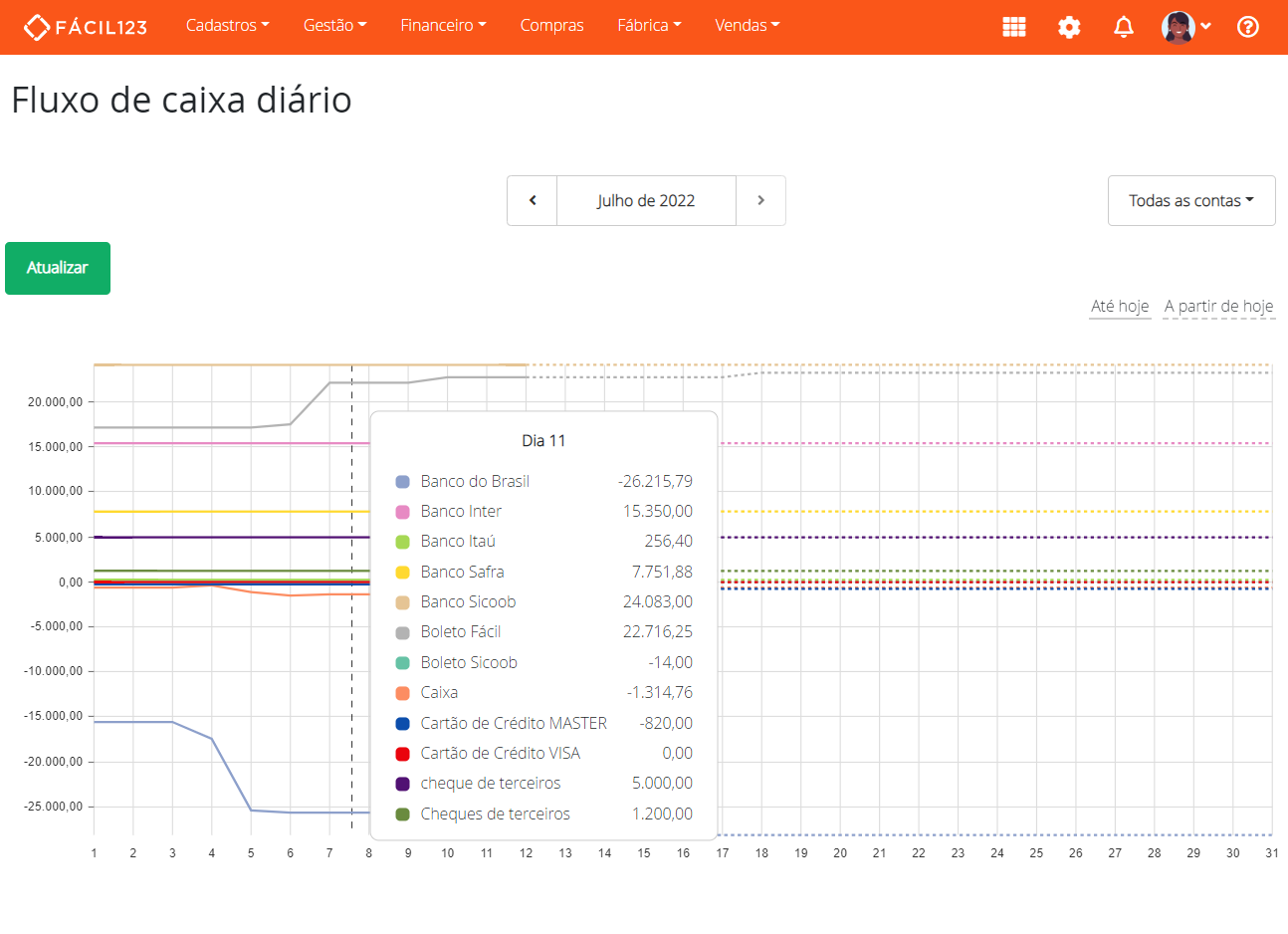Open the 'Todas as contas' dropdown
Screen dimensions: 1288x934
(x=1190, y=200)
